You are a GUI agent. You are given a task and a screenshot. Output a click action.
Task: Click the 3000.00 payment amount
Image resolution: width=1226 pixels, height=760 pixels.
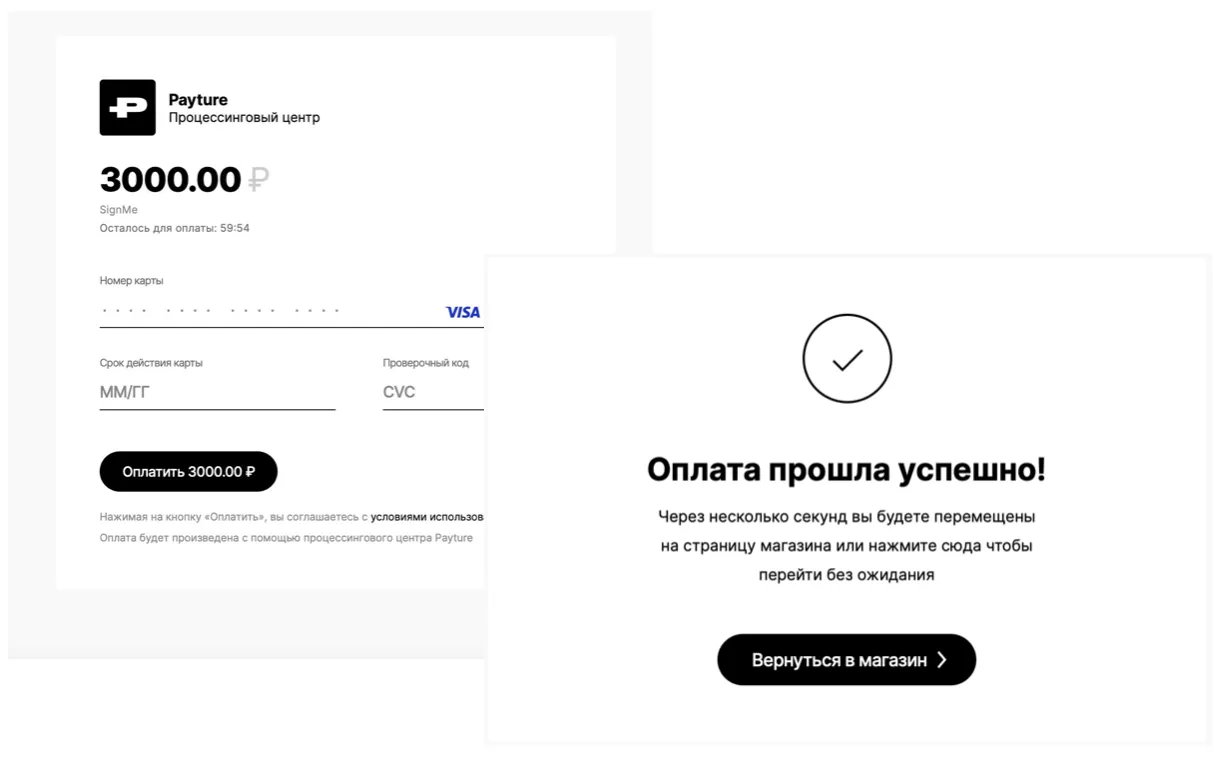(x=170, y=180)
